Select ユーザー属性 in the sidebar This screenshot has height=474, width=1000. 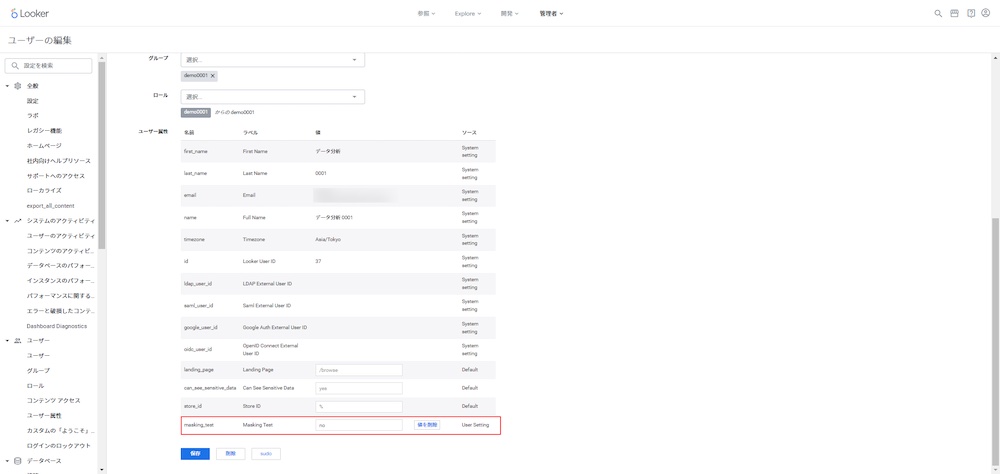tap(44, 415)
